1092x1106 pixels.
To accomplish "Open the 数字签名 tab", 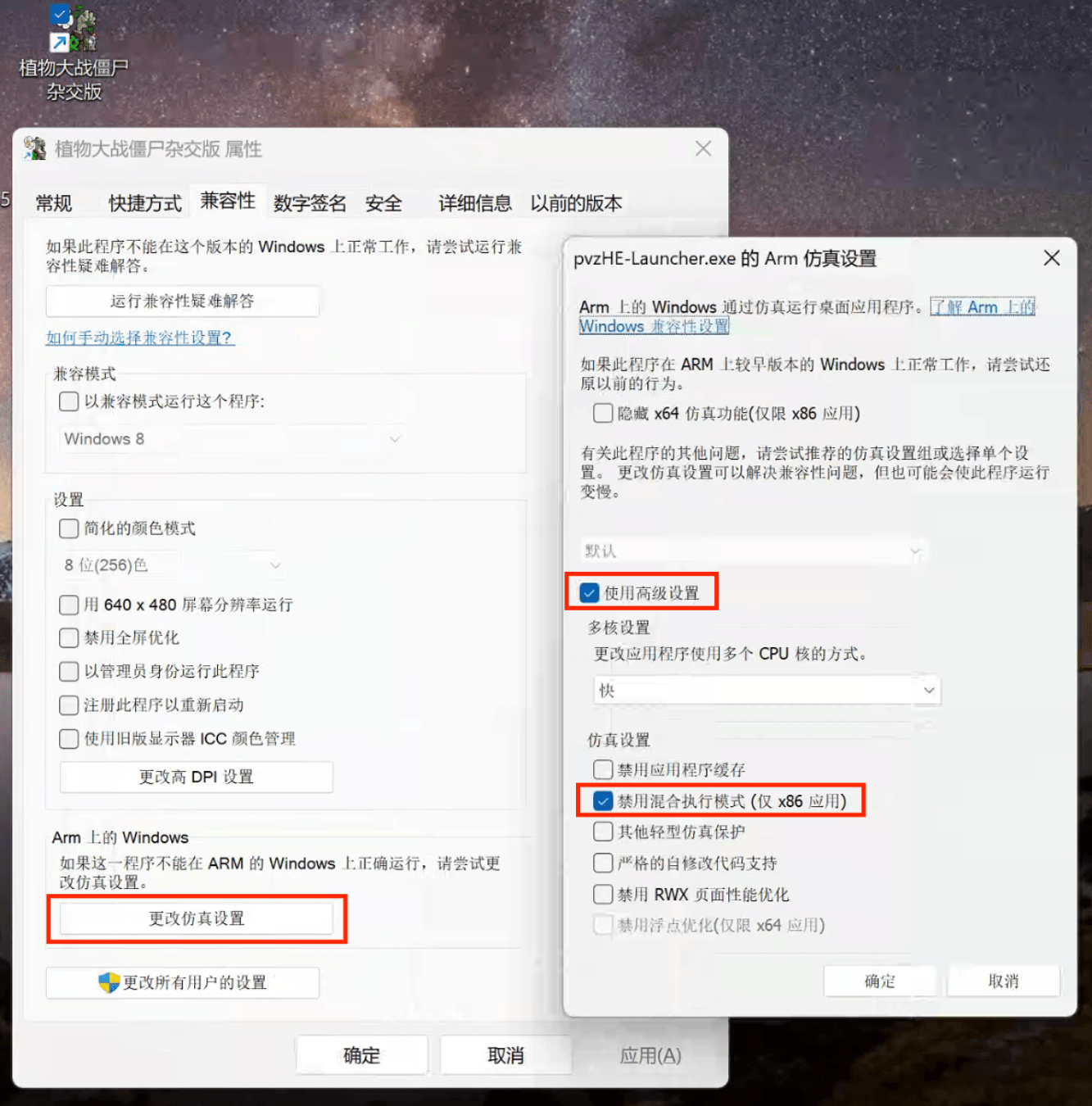I will 310,203.
